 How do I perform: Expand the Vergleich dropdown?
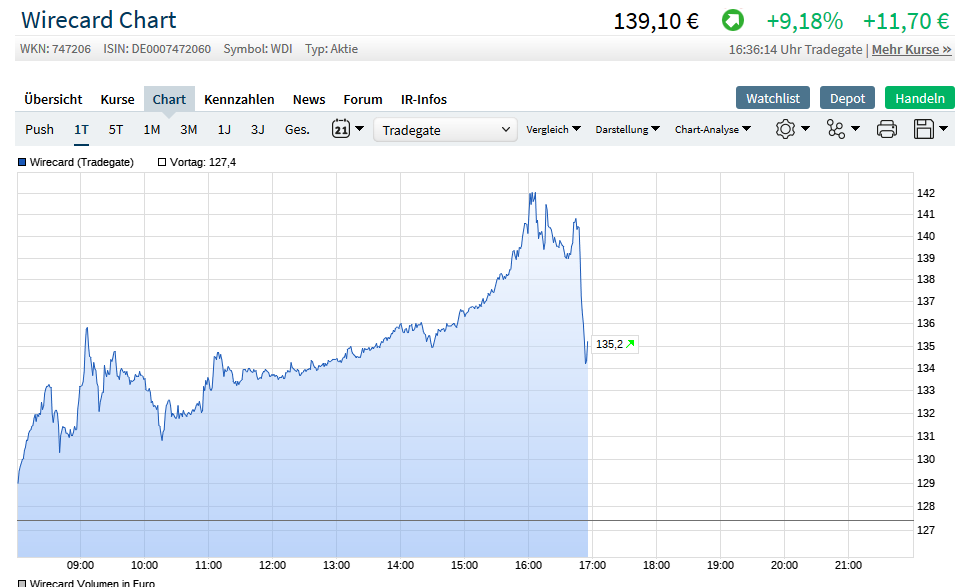pyautogui.click(x=553, y=129)
